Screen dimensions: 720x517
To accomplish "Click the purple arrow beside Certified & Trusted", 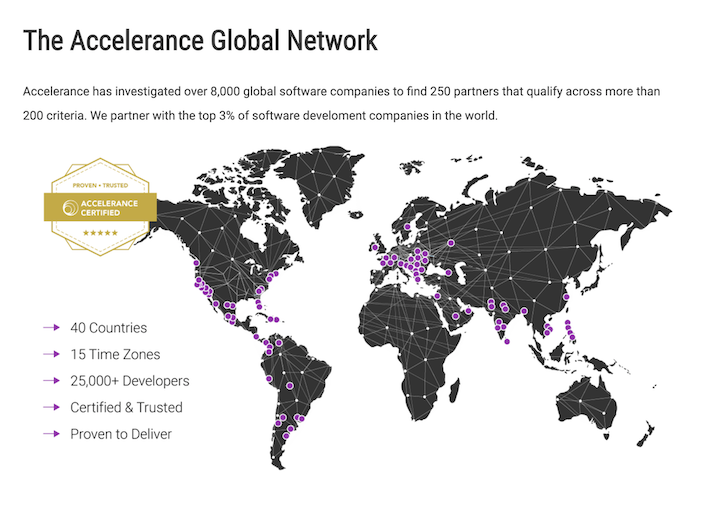I will click(x=51, y=407).
